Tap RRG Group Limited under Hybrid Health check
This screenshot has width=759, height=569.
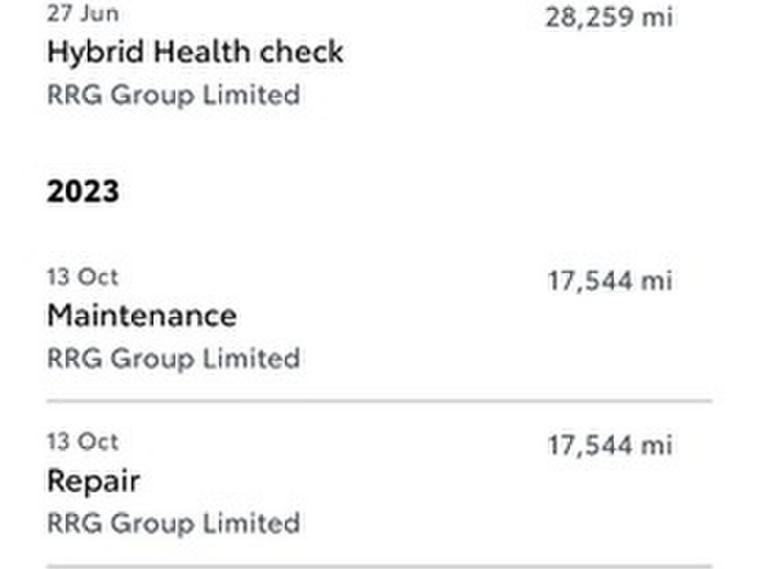[173, 95]
